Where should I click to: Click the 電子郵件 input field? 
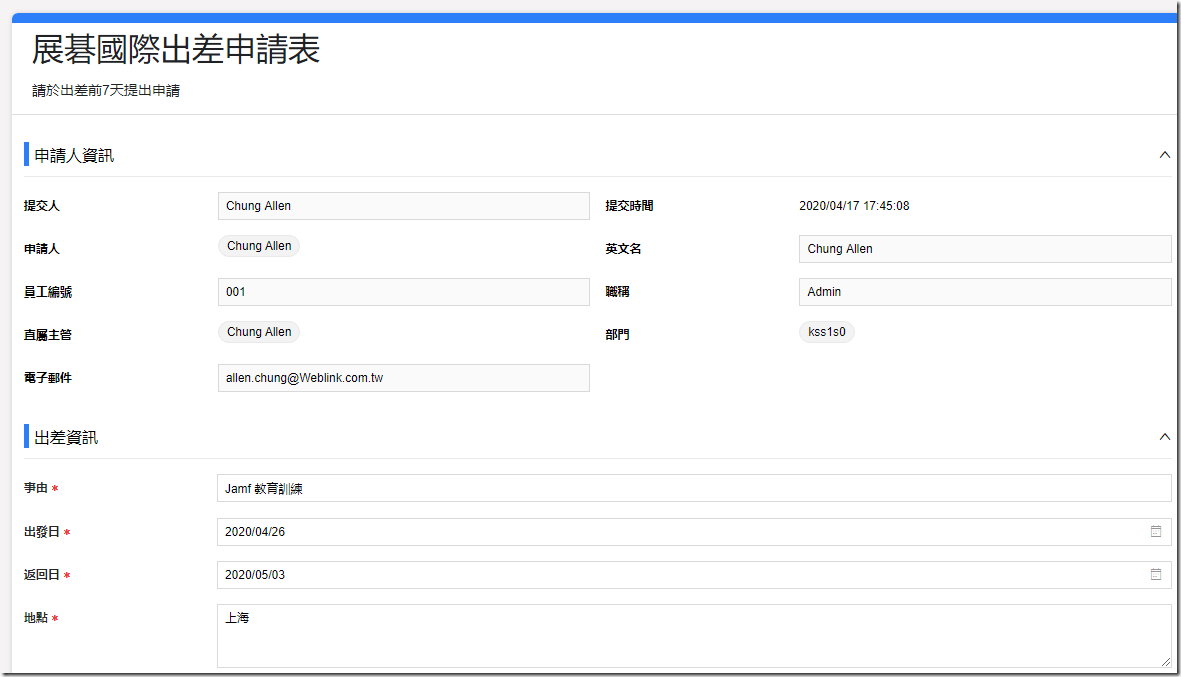pyautogui.click(x=404, y=377)
